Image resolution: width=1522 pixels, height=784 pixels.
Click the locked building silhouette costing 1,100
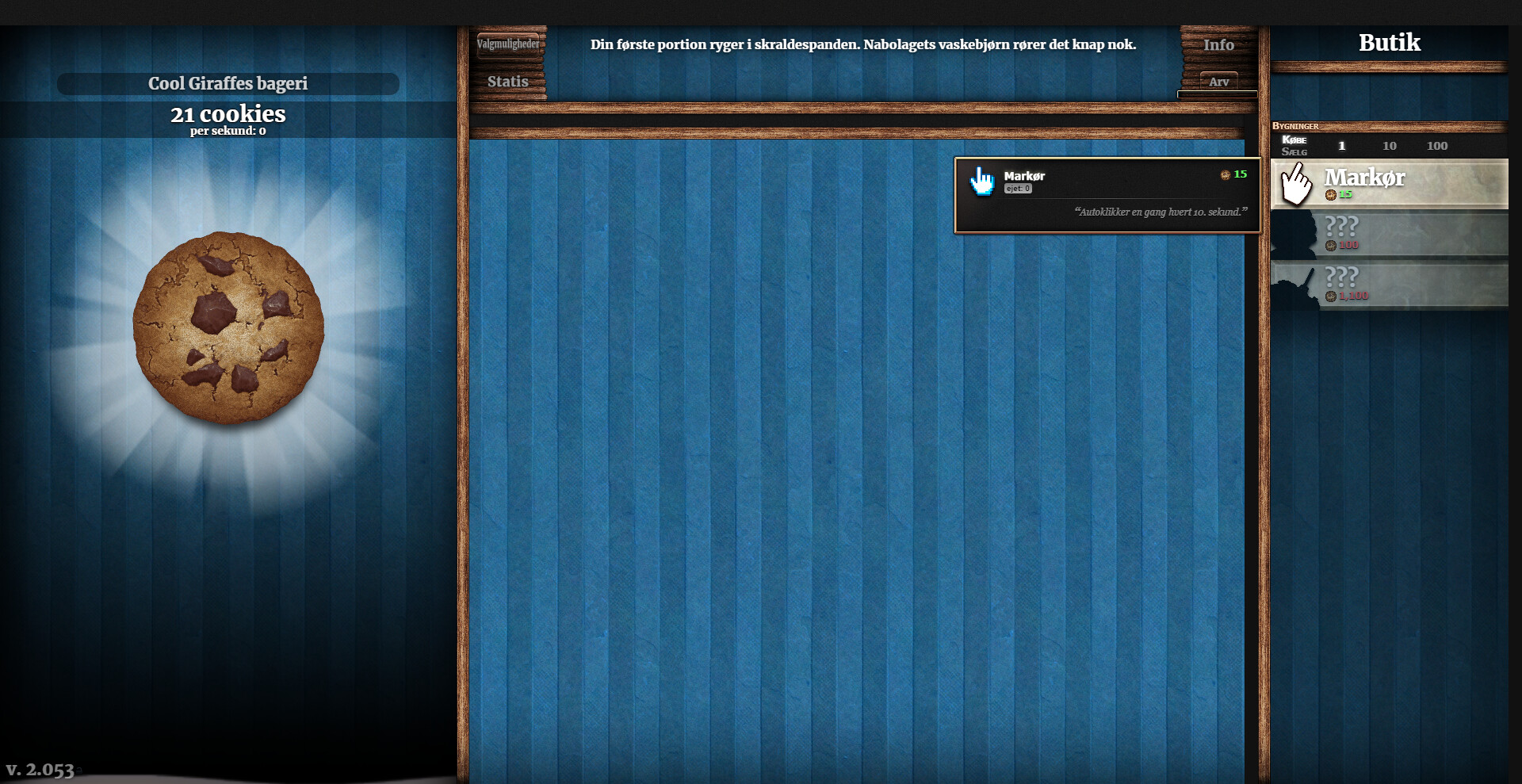(1294, 286)
